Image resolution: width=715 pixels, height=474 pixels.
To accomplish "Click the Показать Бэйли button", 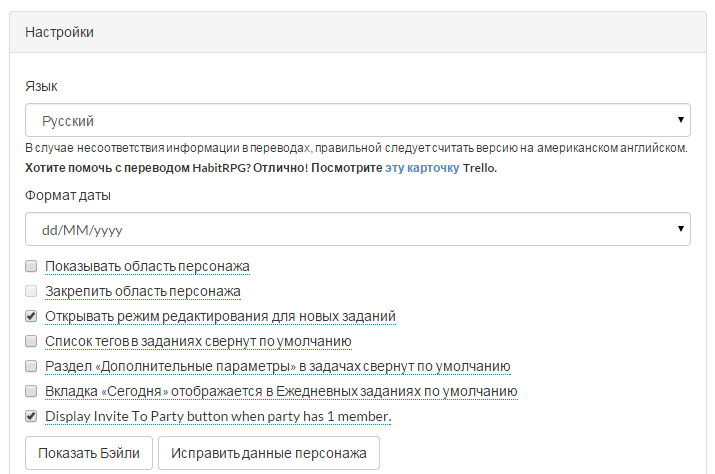I will (x=88, y=453).
